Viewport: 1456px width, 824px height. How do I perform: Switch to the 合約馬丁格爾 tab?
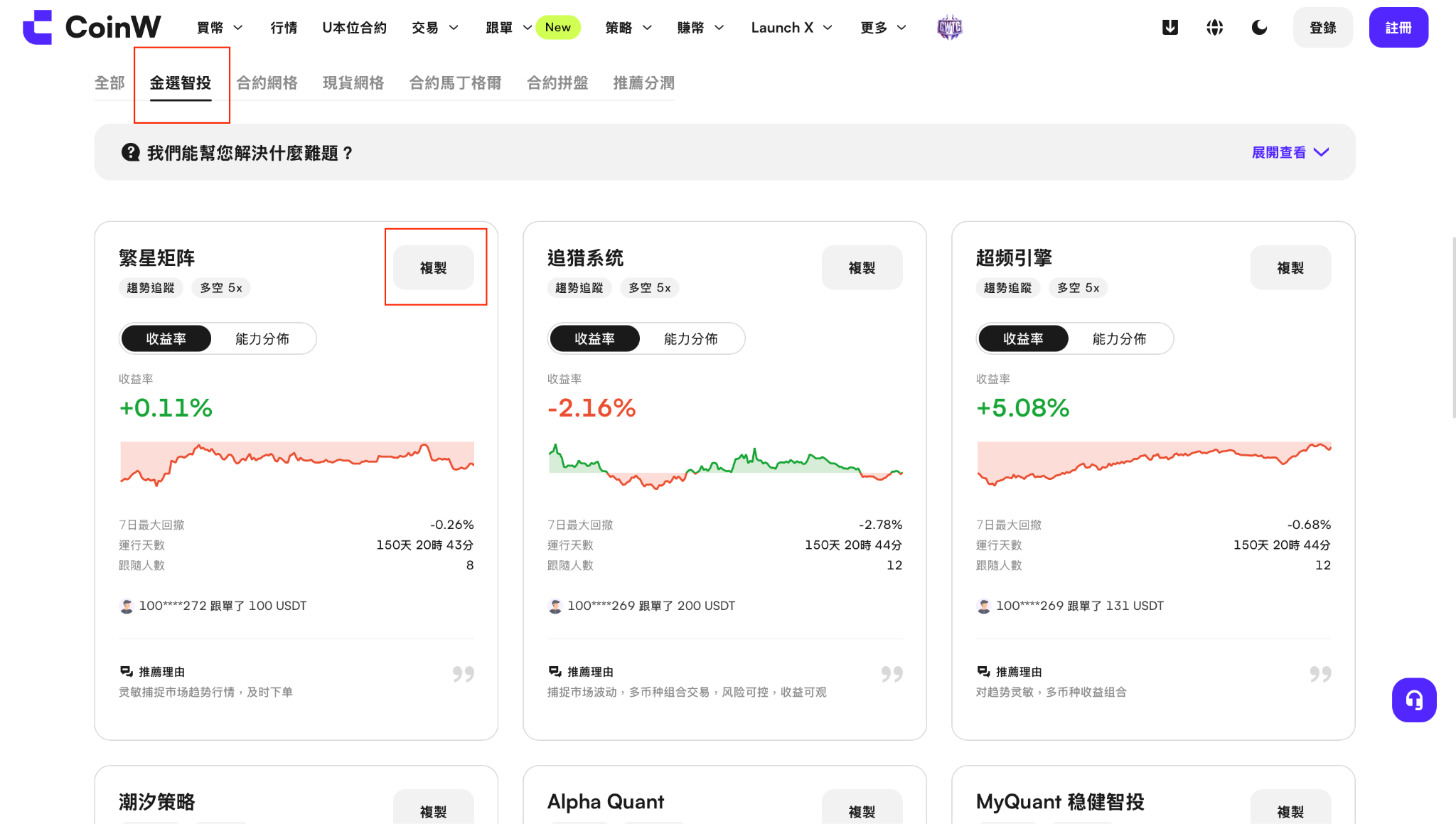[x=456, y=82]
